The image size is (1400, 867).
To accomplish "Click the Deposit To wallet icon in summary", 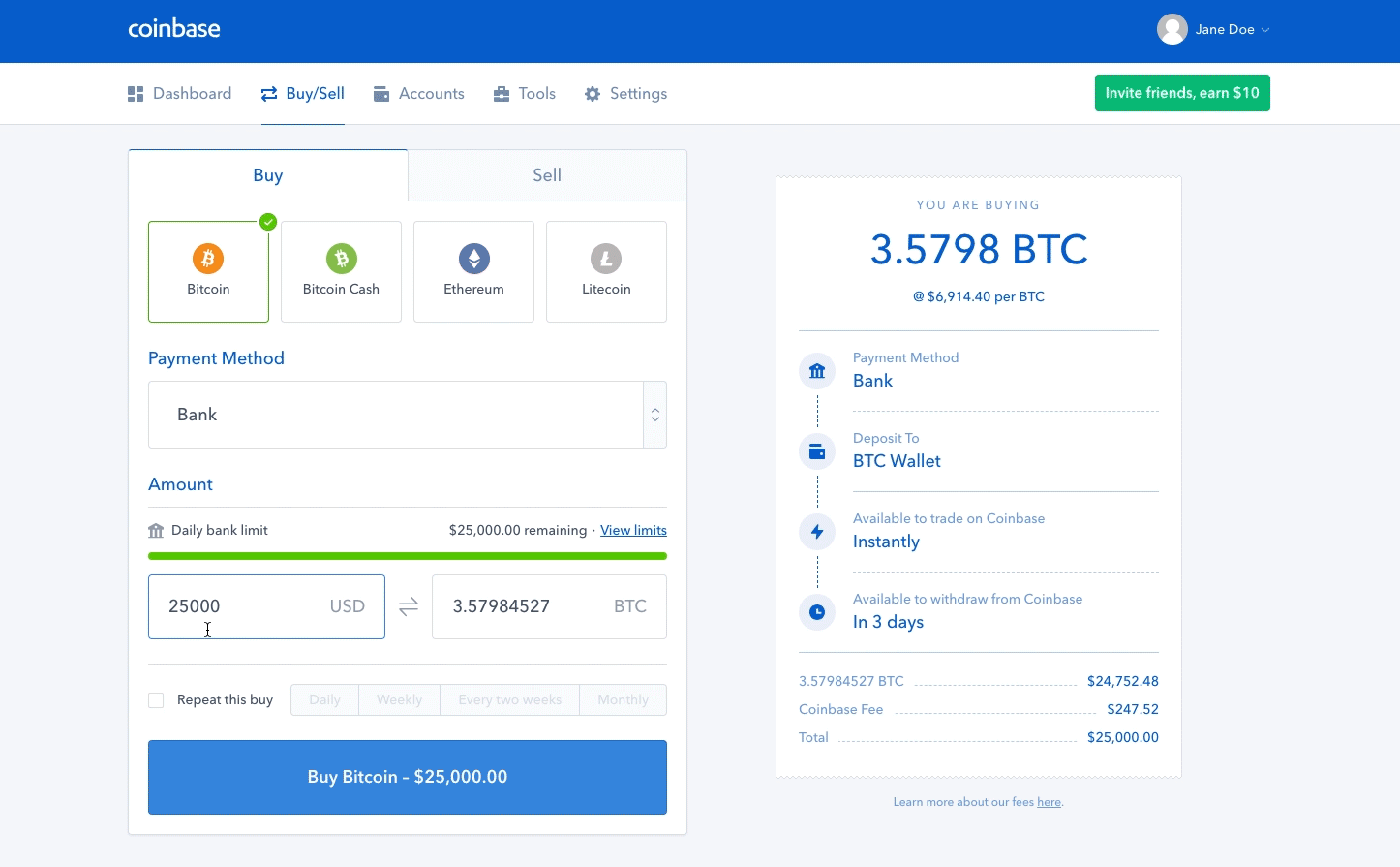I will 817,451.
